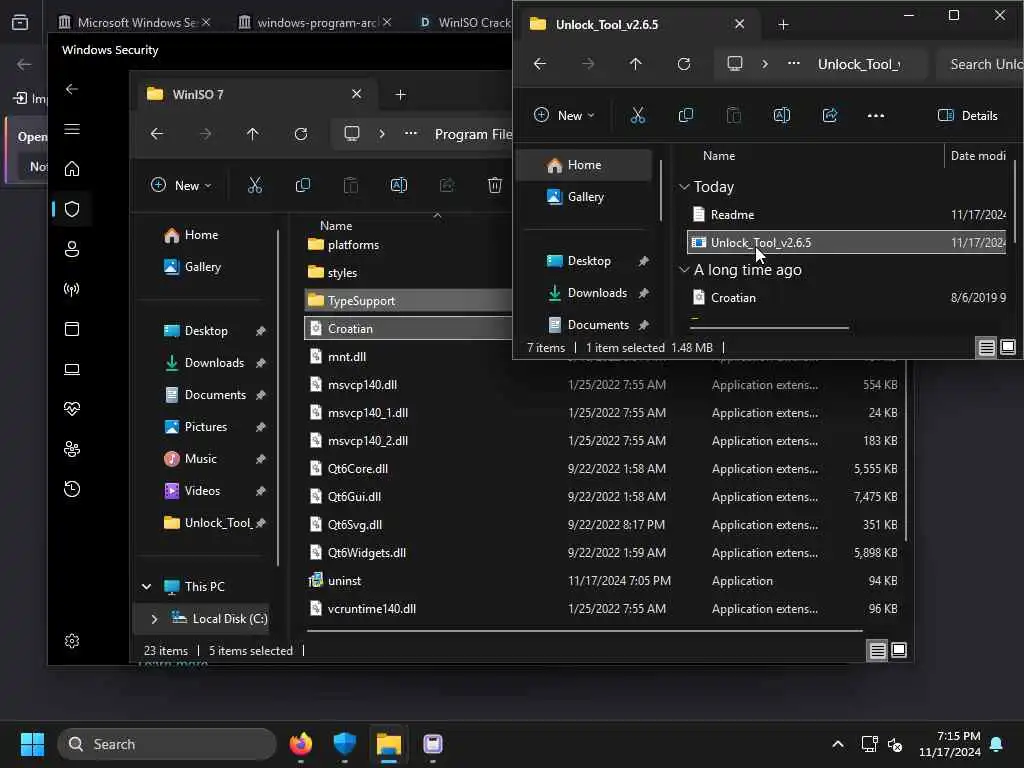This screenshot has height=768, width=1024.
Task: Expand path ellipsis in WinISO 7 address bar
Action: click(411, 134)
